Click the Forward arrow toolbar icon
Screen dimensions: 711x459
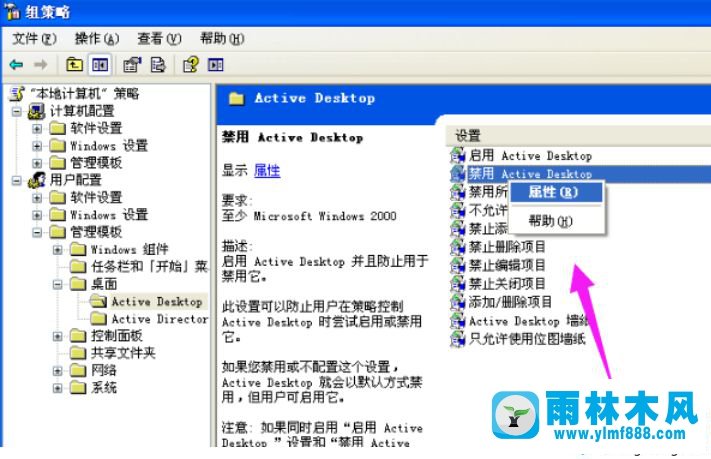click(x=40, y=65)
